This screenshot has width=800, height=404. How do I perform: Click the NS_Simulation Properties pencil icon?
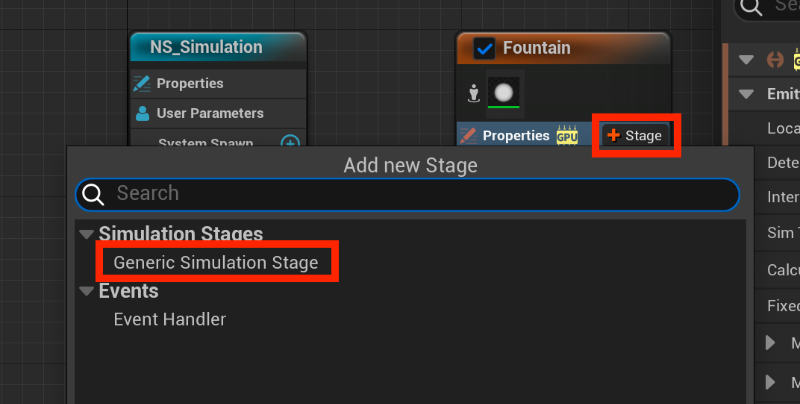142,84
